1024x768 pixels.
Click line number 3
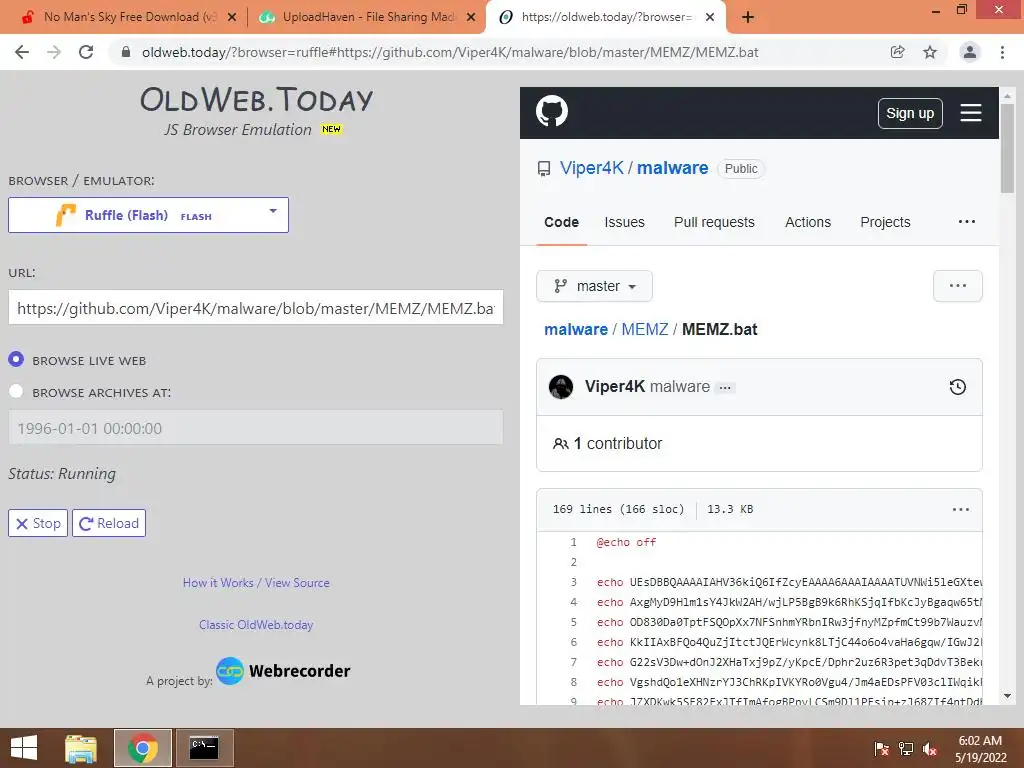pyautogui.click(x=573, y=582)
